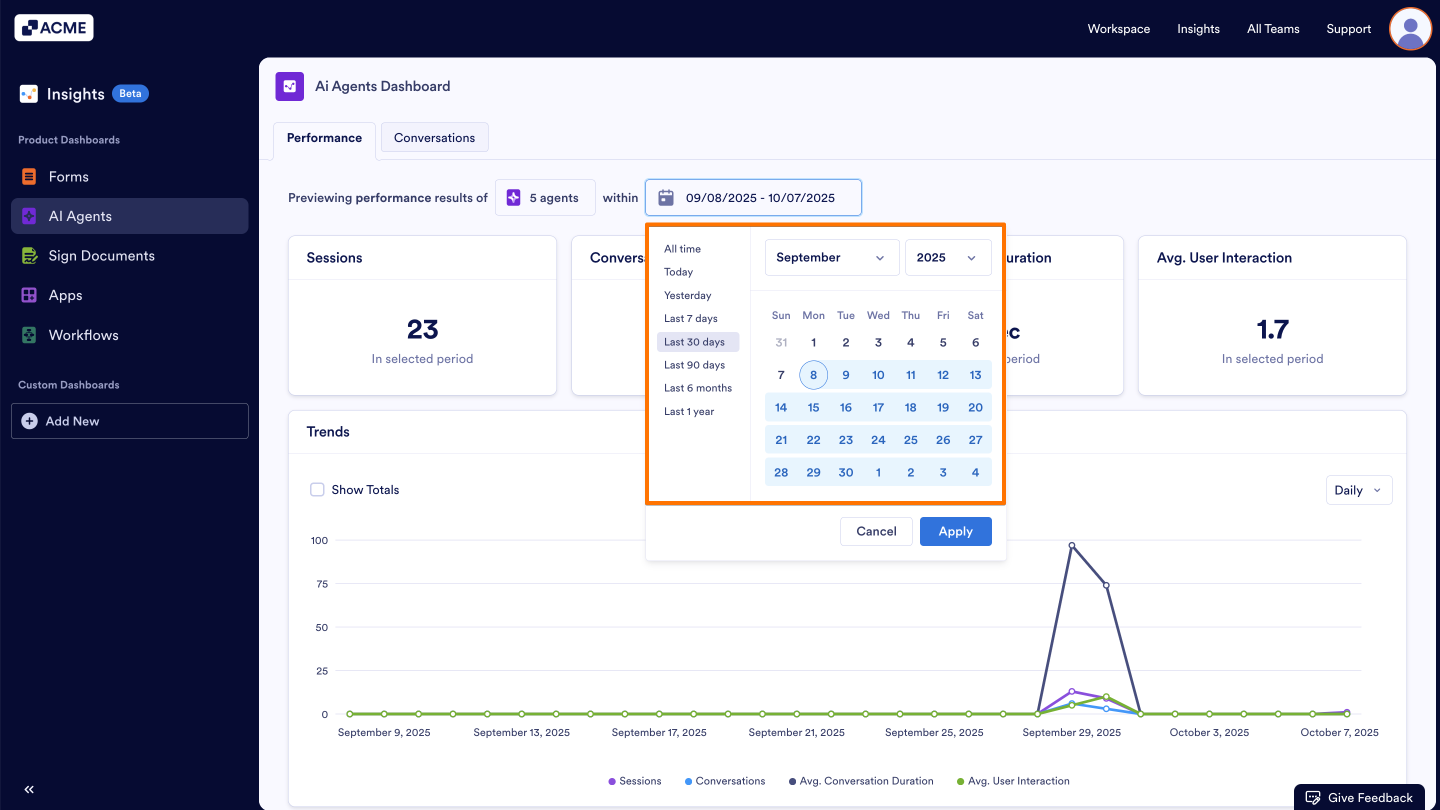Change the Daily granularity dropdown
This screenshot has width=1440, height=810.
[x=1358, y=490]
